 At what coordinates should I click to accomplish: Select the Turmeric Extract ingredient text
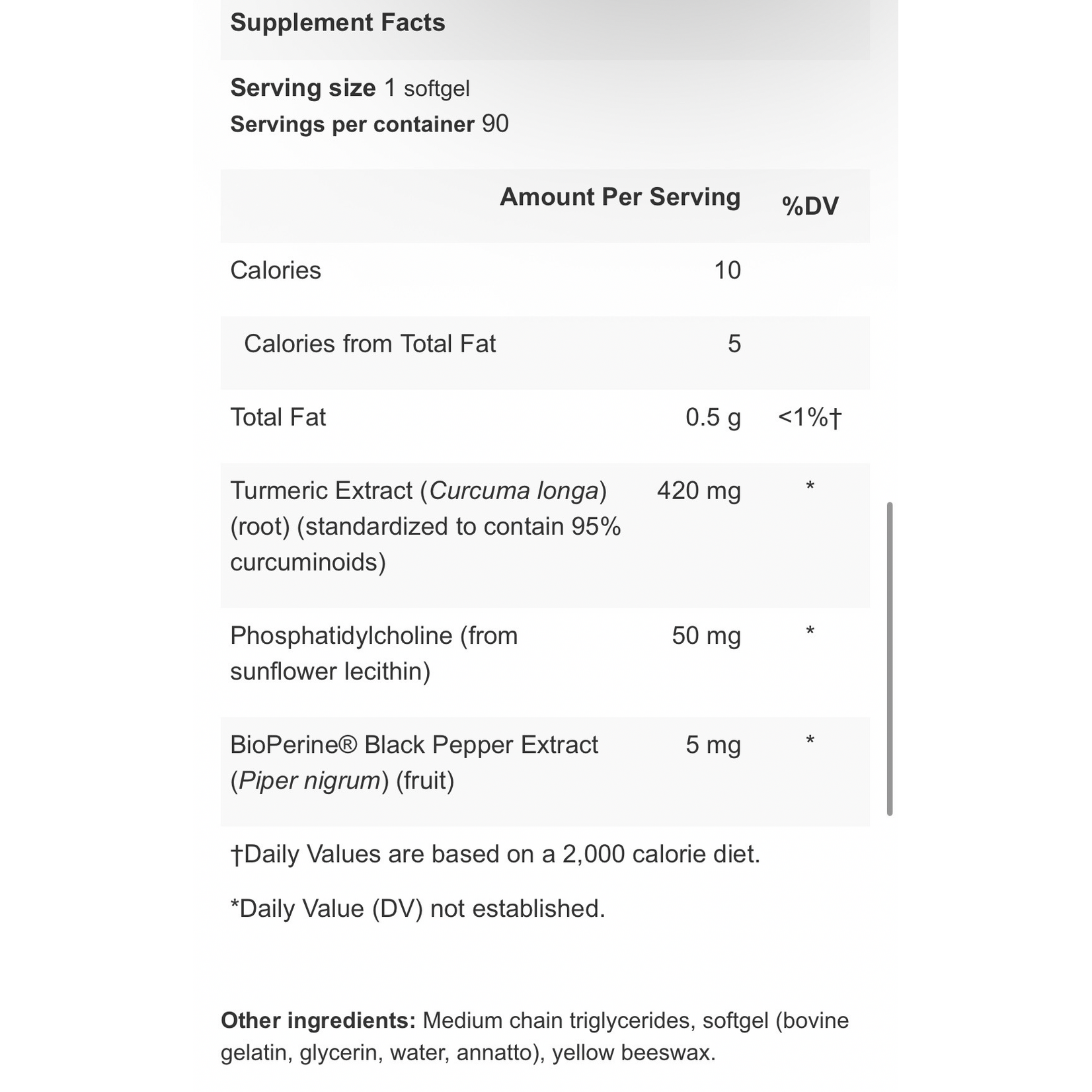[426, 527]
